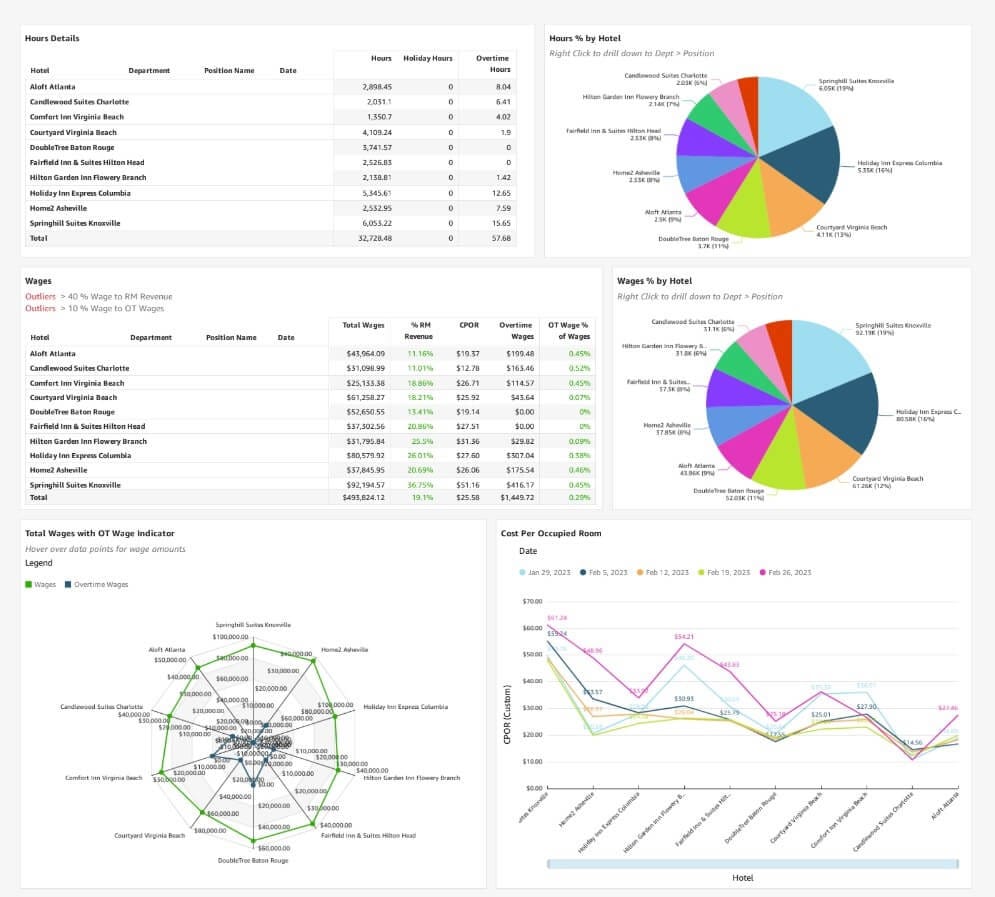
Task: Select Home2 Asheville row in Wages table
Action: (310, 470)
